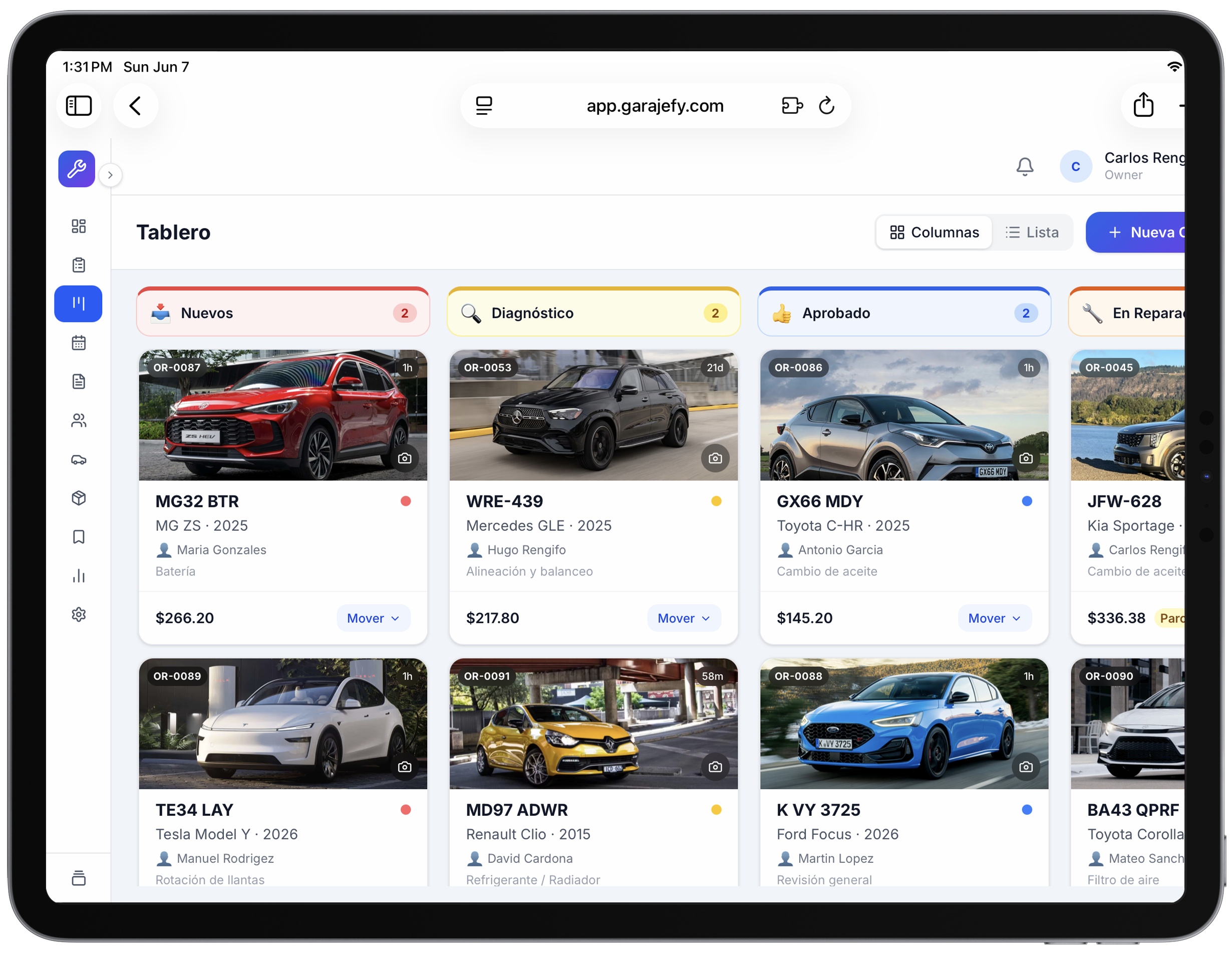Viewport: 1232px width, 953px height.
Task: Switch to Lista view
Action: (x=1032, y=232)
